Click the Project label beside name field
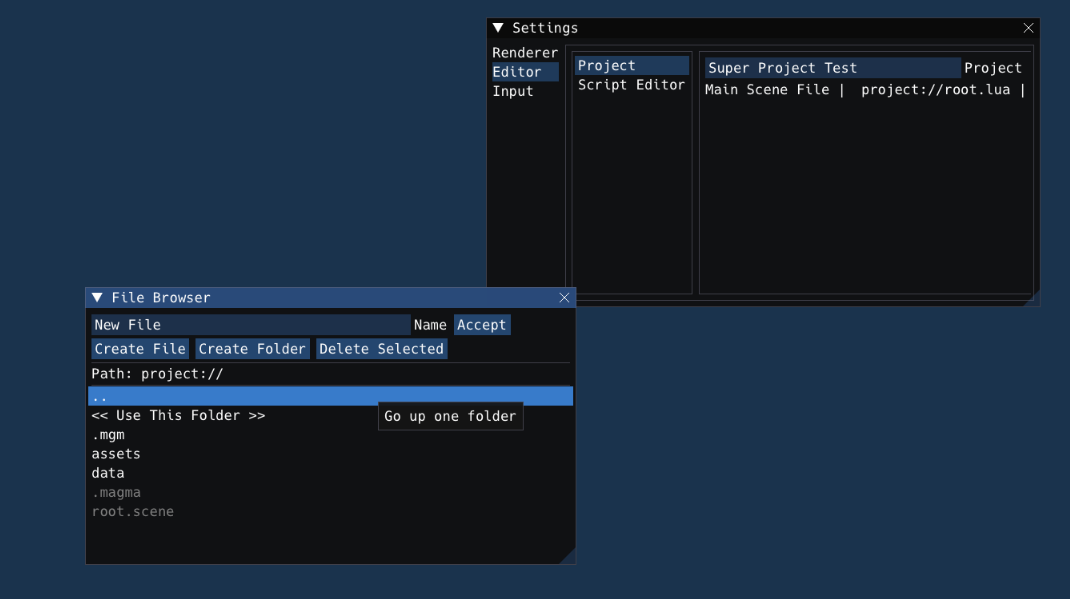Image resolution: width=1070 pixels, height=599 pixels. point(993,68)
